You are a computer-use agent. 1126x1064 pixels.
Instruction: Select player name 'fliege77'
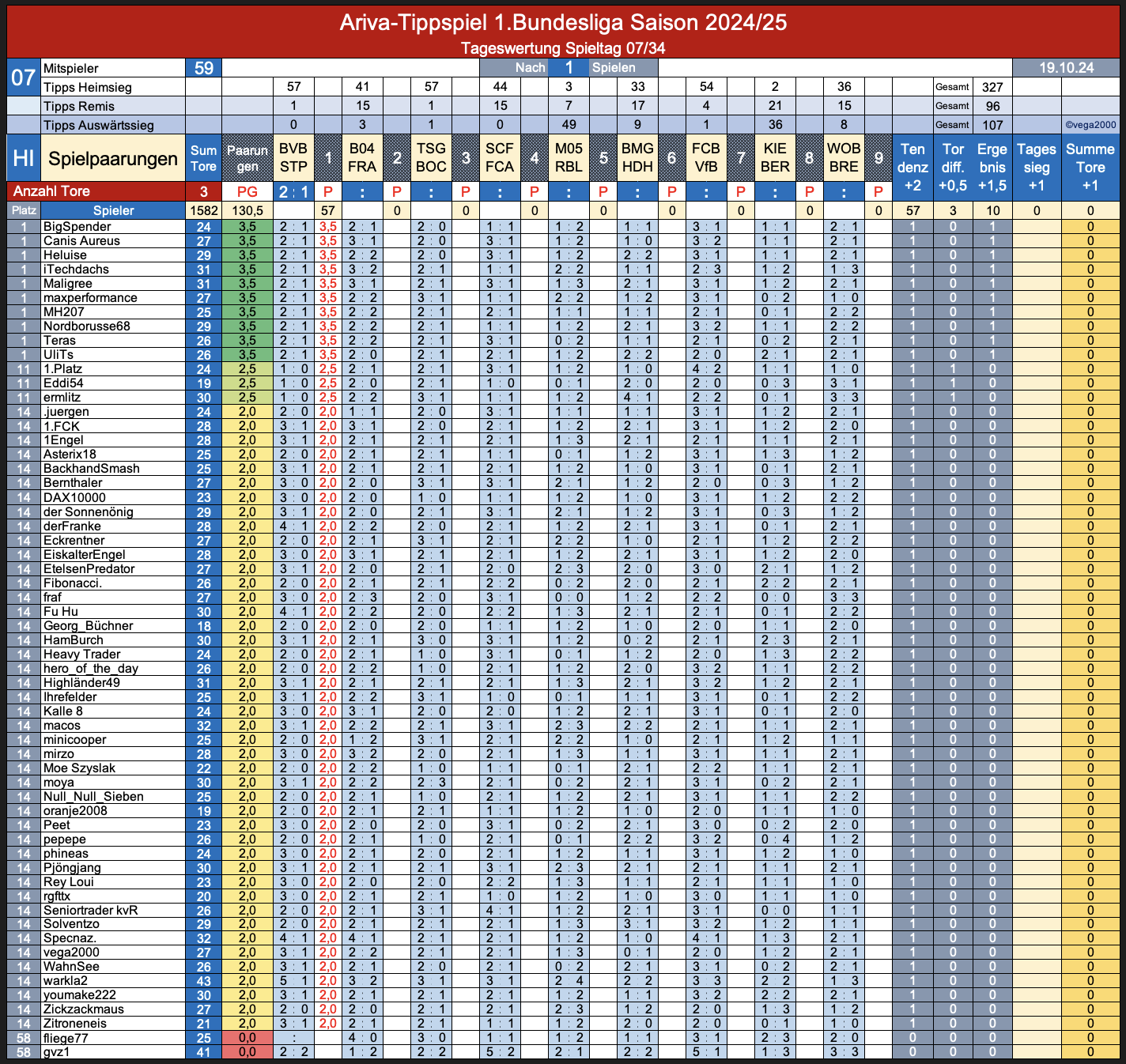(x=66, y=1037)
